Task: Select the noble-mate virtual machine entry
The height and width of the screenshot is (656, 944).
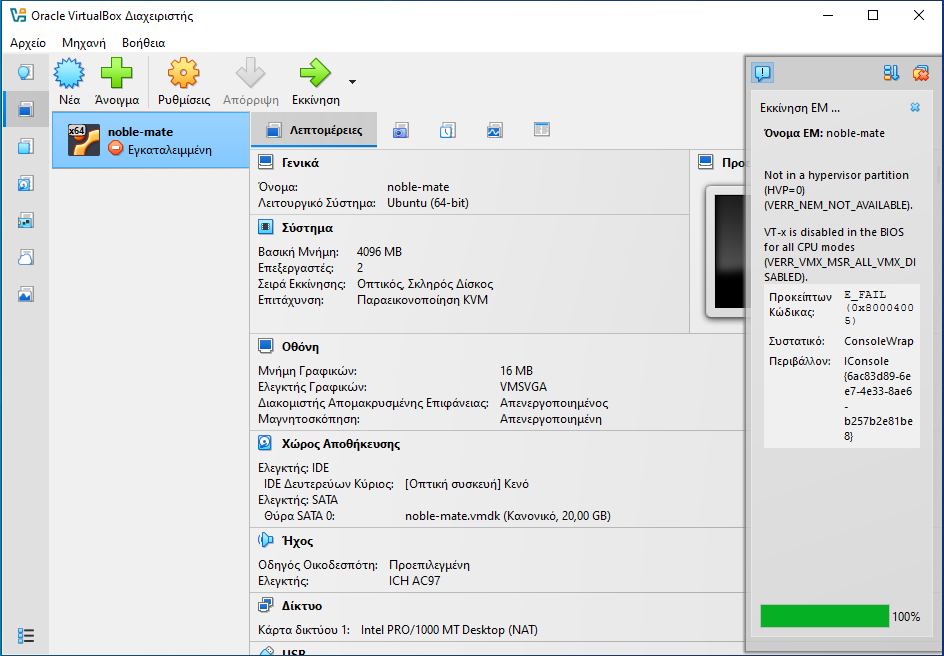Action: pyautogui.click(x=150, y=140)
